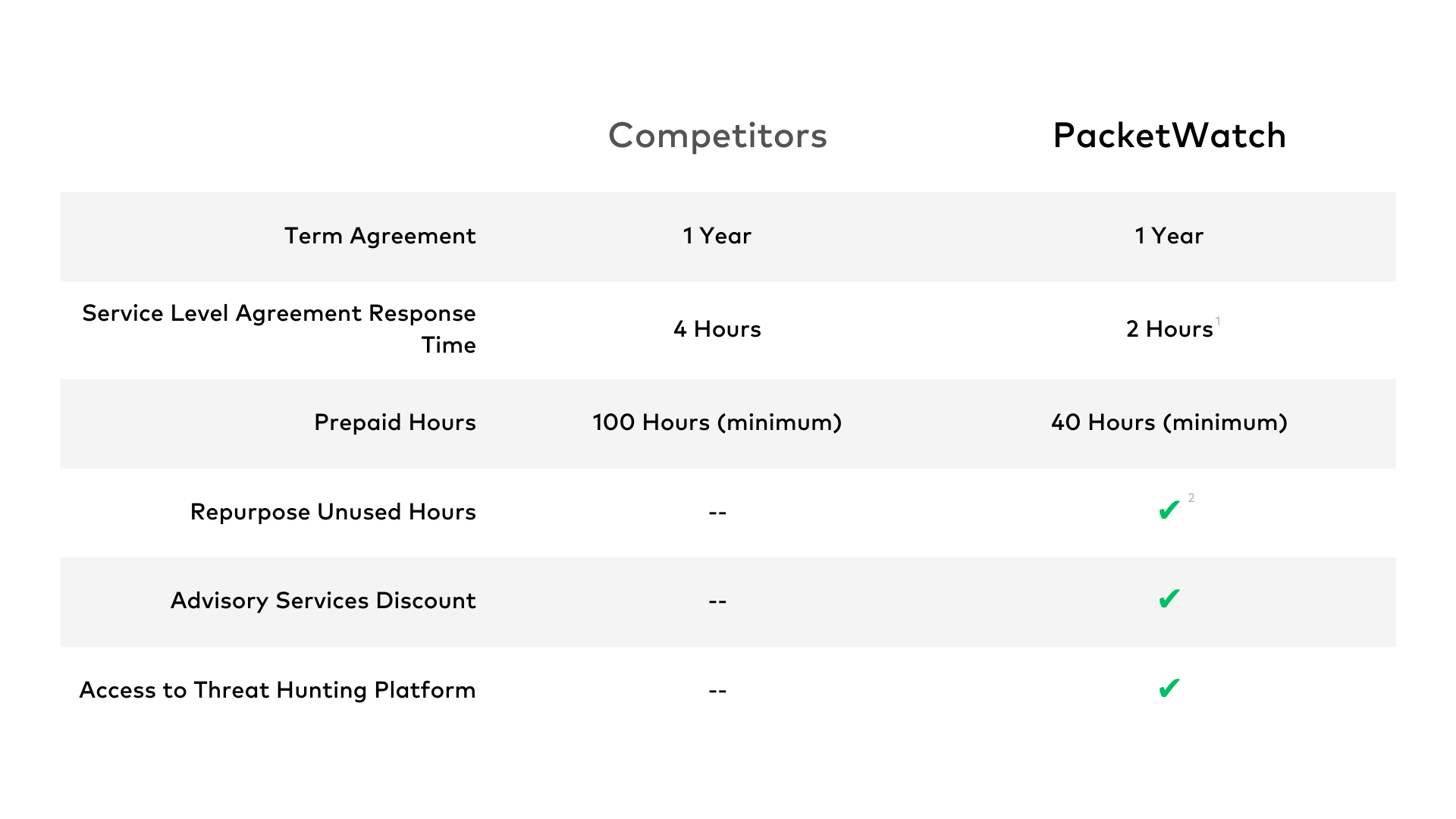Select the "Competitors" column header

click(x=717, y=136)
